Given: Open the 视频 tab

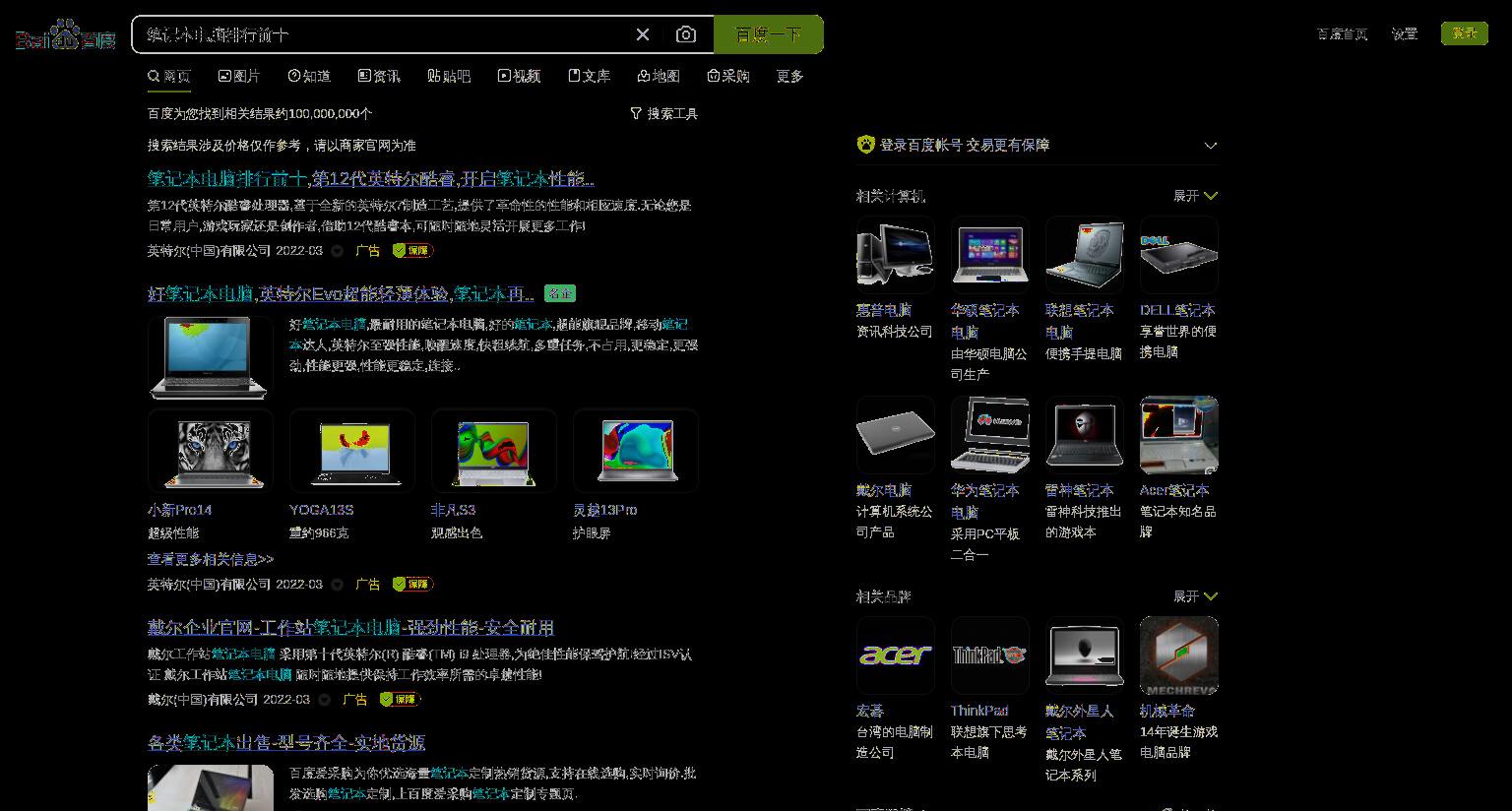Looking at the screenshot, I should pyautogui.click(x=519, y=76).
